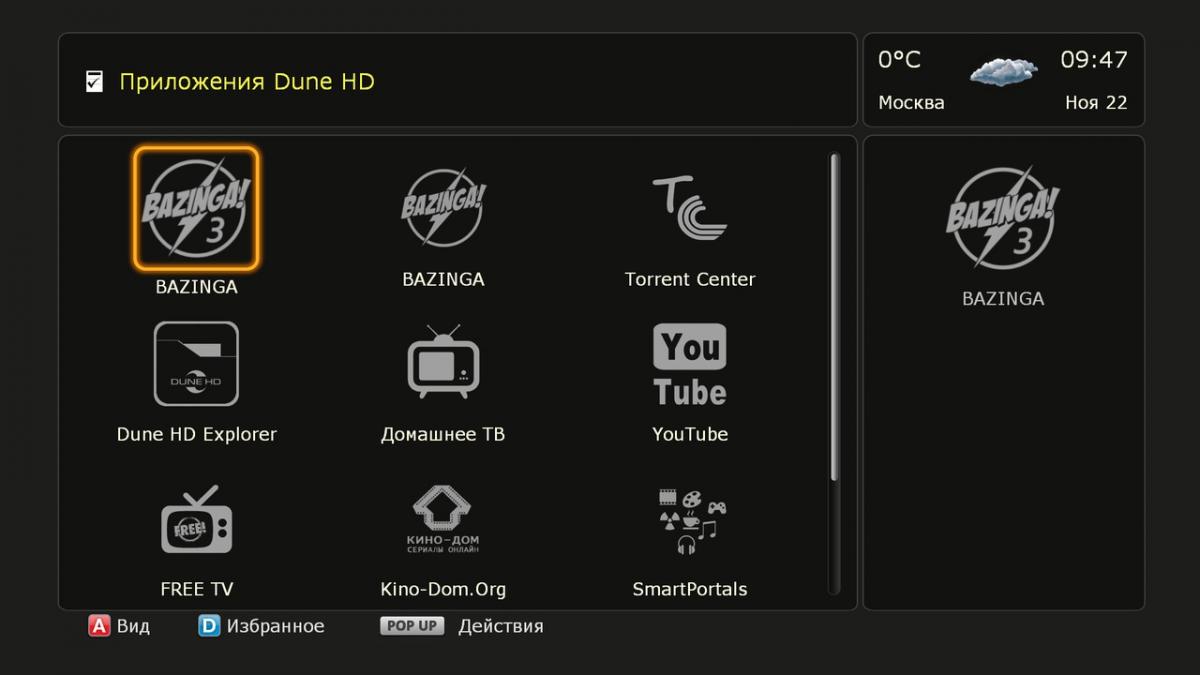Click the Избранное label
The width and height of the screenshot is (1200, 675).
[x=276, y=627]
